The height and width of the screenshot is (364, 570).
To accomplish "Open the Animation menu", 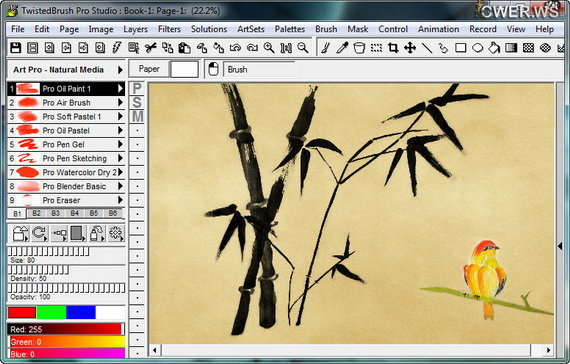I will pos(438,29).
